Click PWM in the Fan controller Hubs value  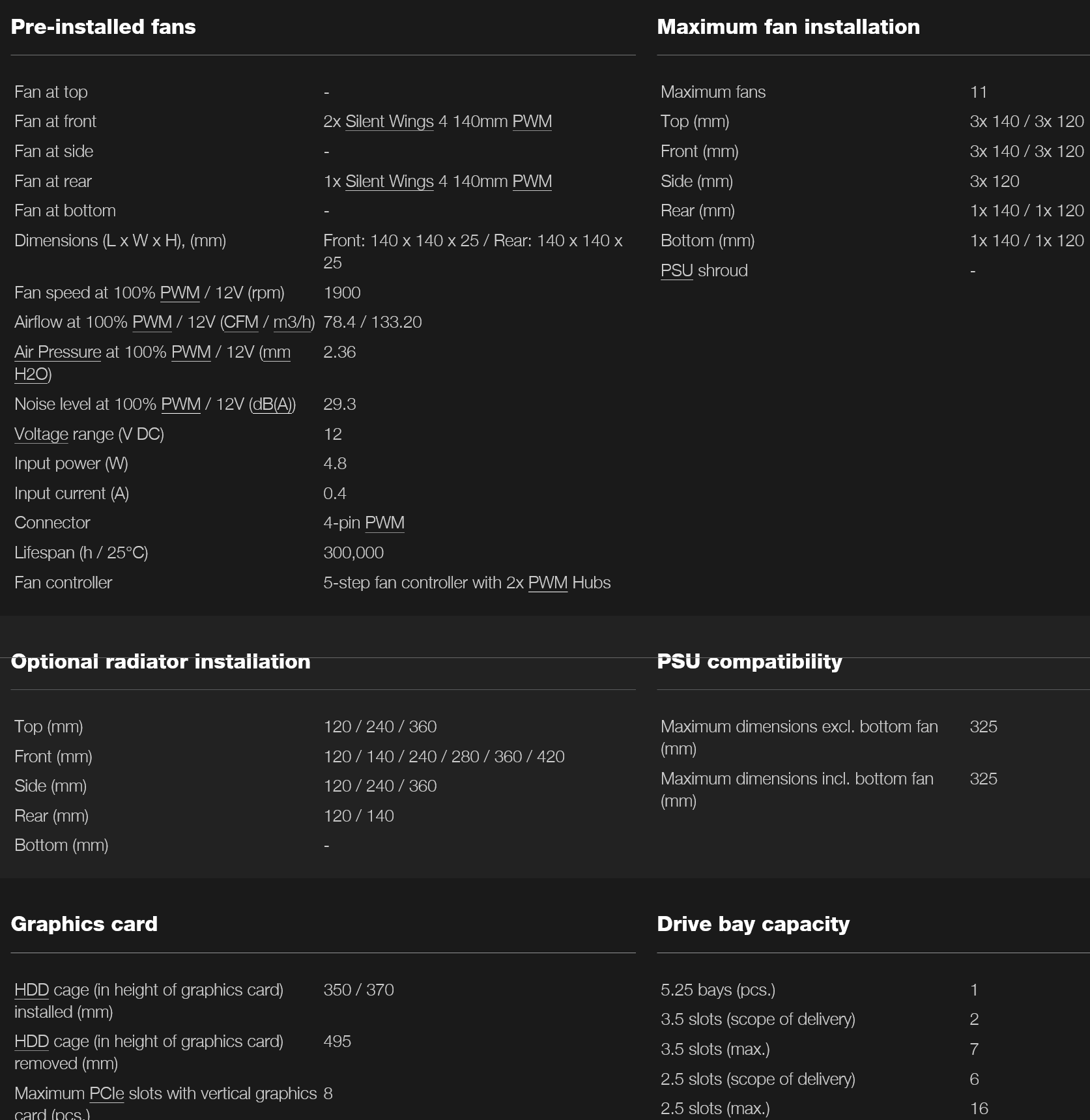point(547,583)
